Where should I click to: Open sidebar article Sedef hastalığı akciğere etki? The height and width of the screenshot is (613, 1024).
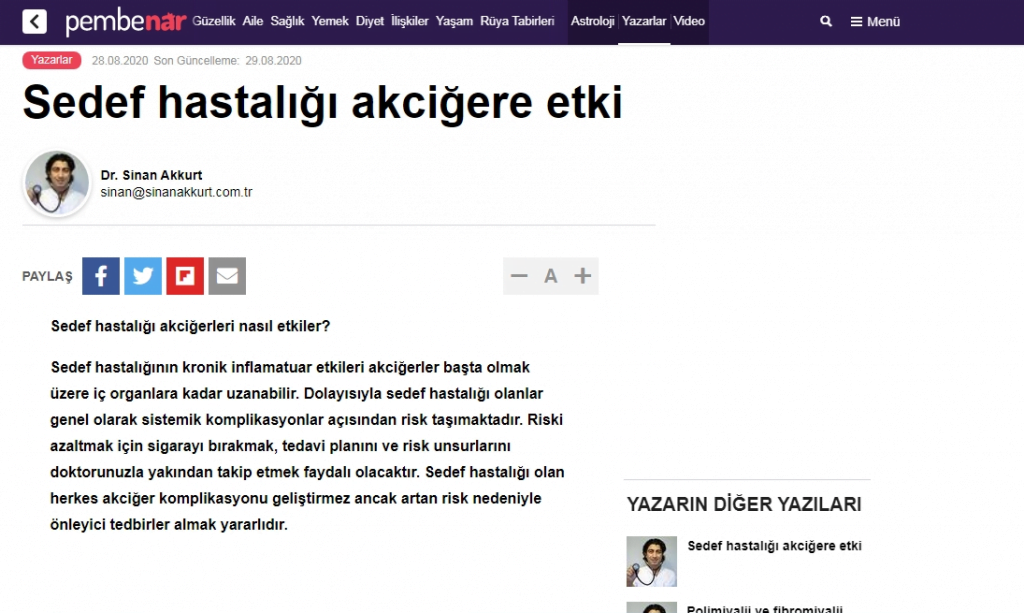point(775,546)
